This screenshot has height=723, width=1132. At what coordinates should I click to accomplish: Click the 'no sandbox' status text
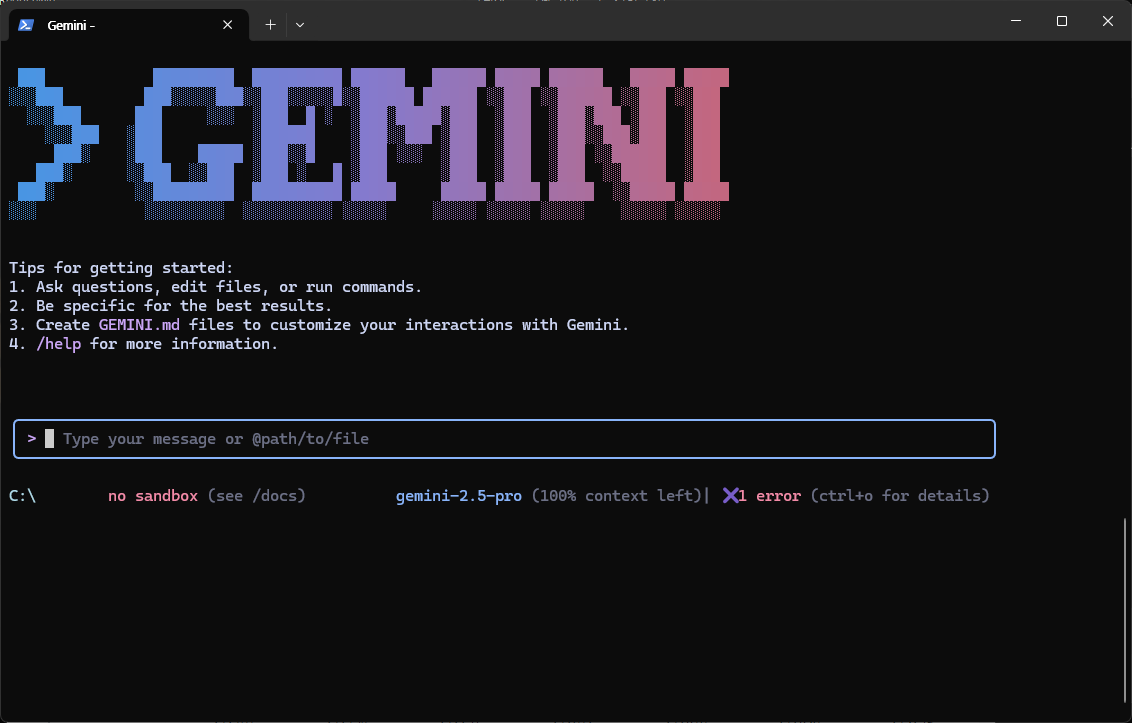point(153,495)
